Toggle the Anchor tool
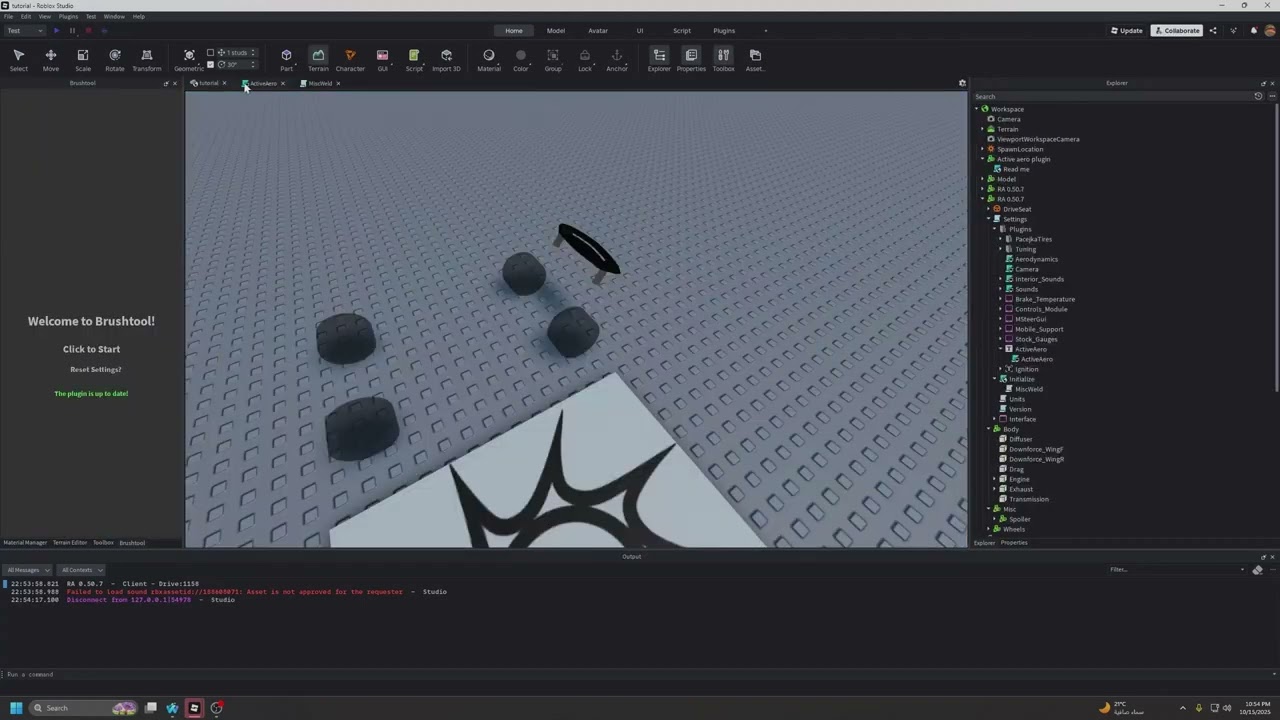 tap(617, 60)
